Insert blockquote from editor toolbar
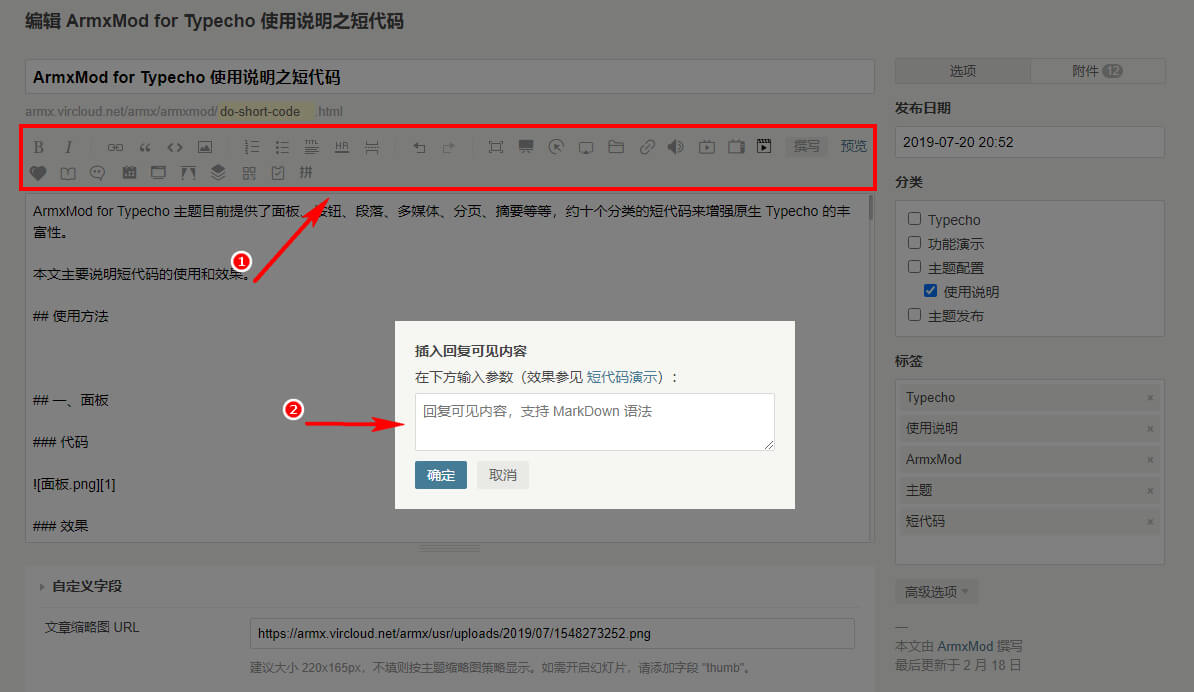This screenshot has width=1194, height=692. point(145,147)
